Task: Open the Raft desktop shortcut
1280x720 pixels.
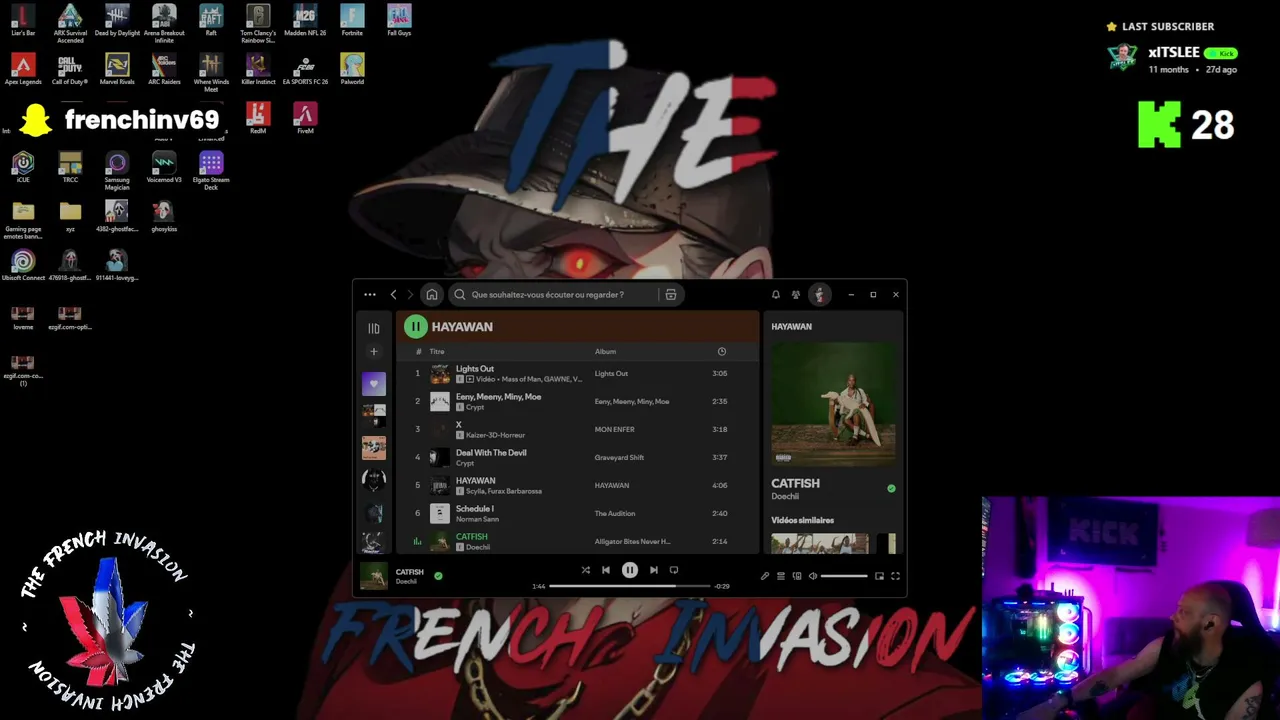Action: (x=211, y=21)
